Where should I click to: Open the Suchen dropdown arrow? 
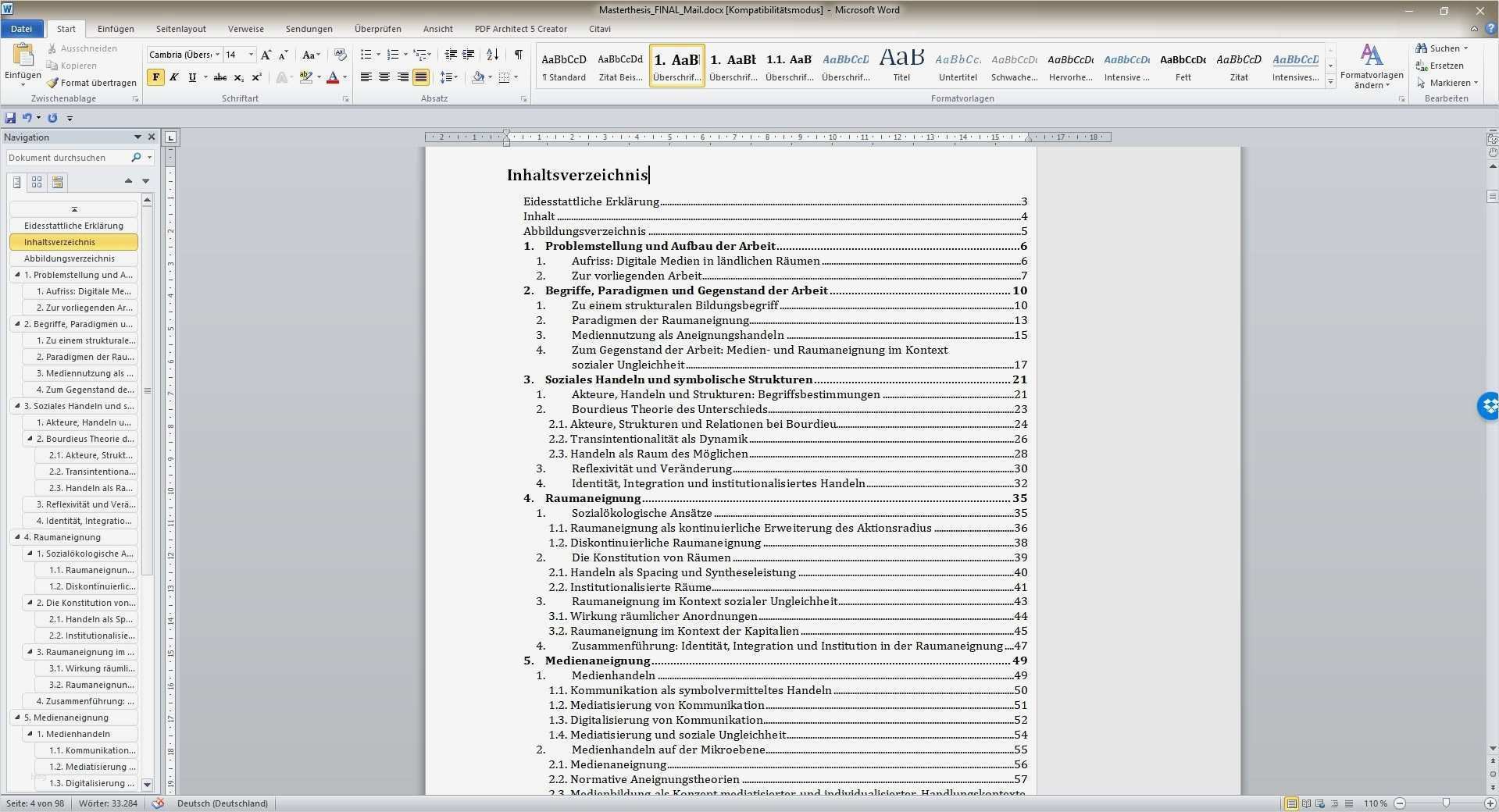point(1465,48)
